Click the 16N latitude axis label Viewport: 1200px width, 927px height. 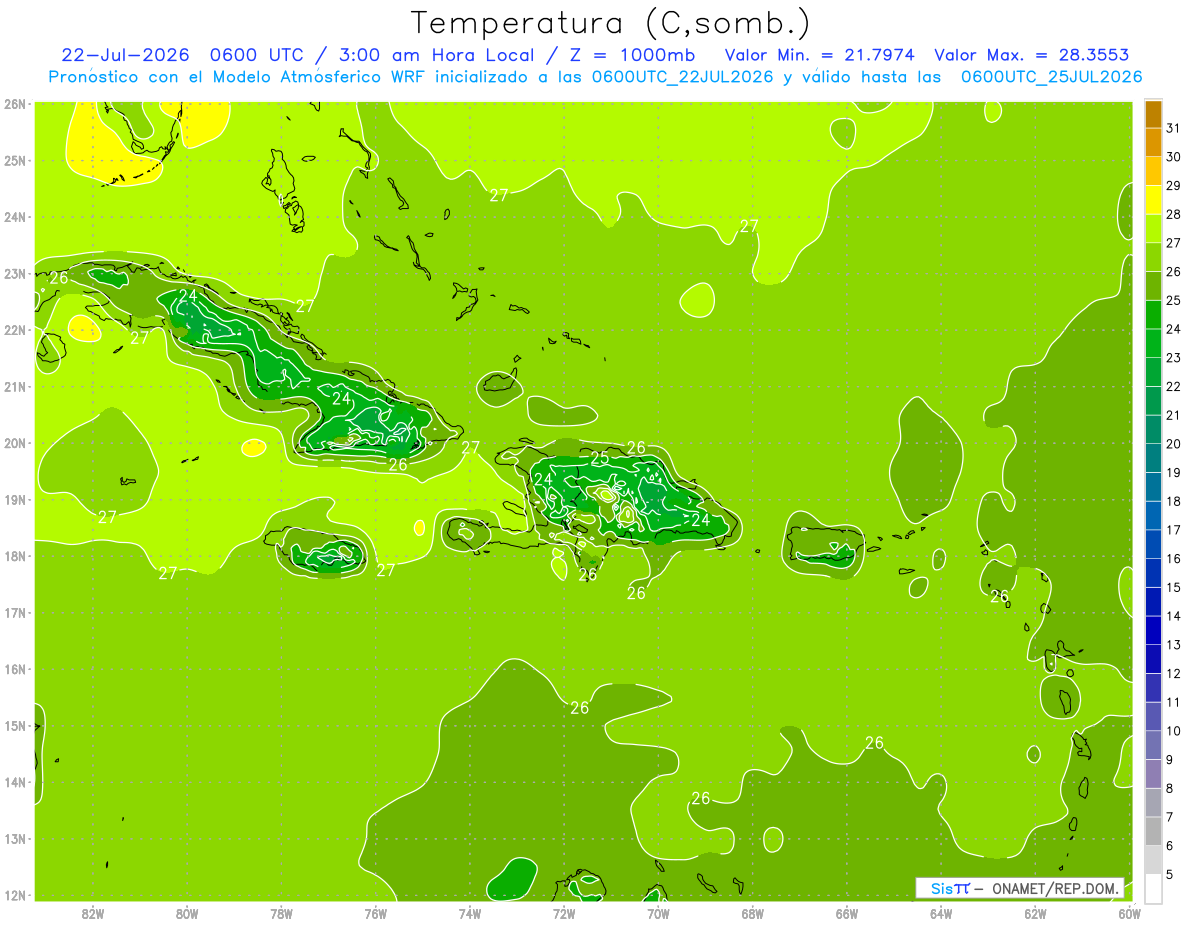coord(15,669)
